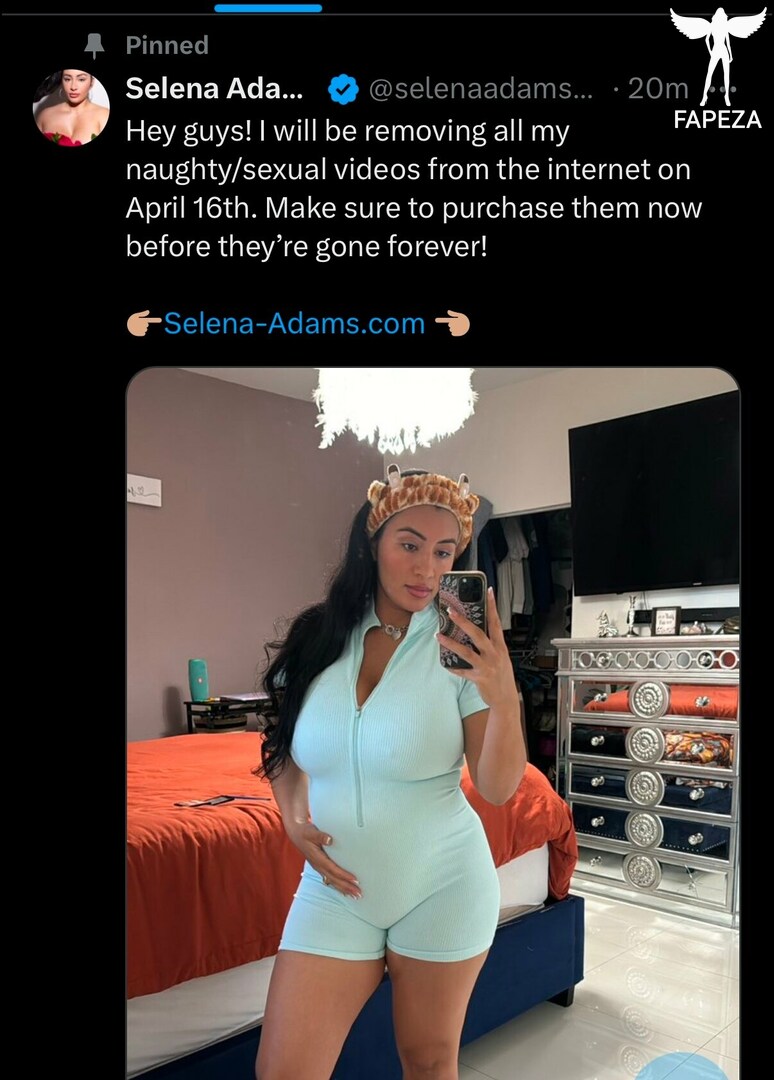
Task: Open the circular profile avatar
Action: click(x=72, y=107)
